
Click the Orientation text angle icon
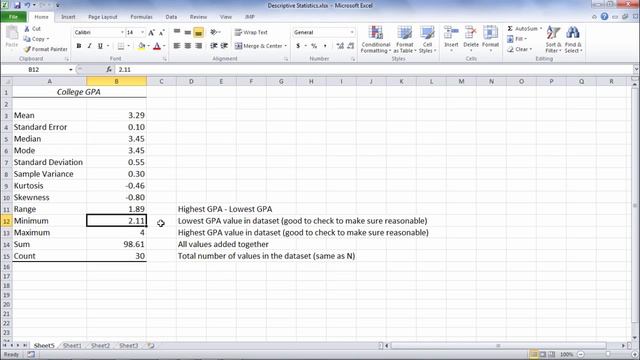213,32
